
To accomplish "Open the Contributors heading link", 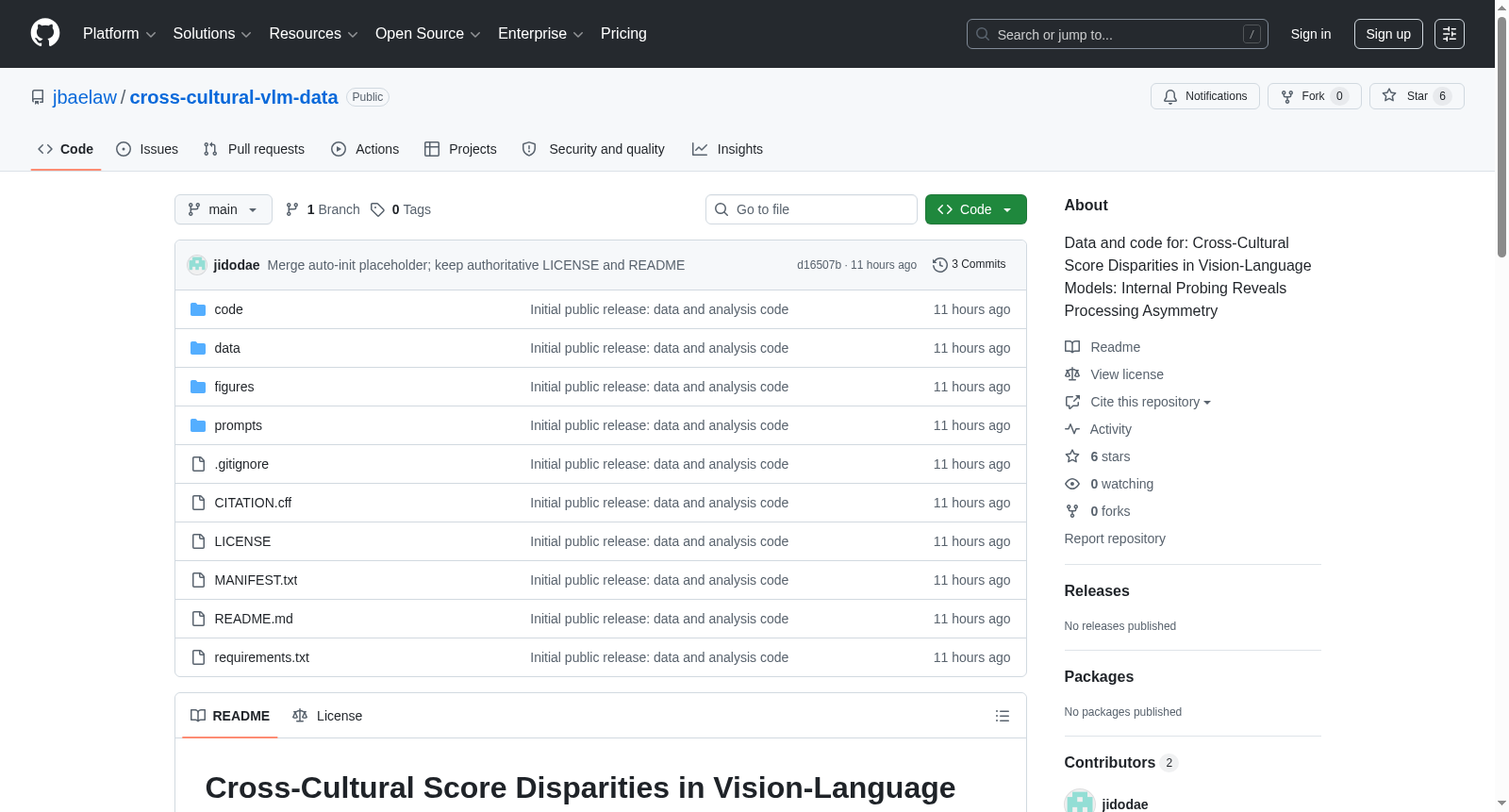I will coord(1120,762).
